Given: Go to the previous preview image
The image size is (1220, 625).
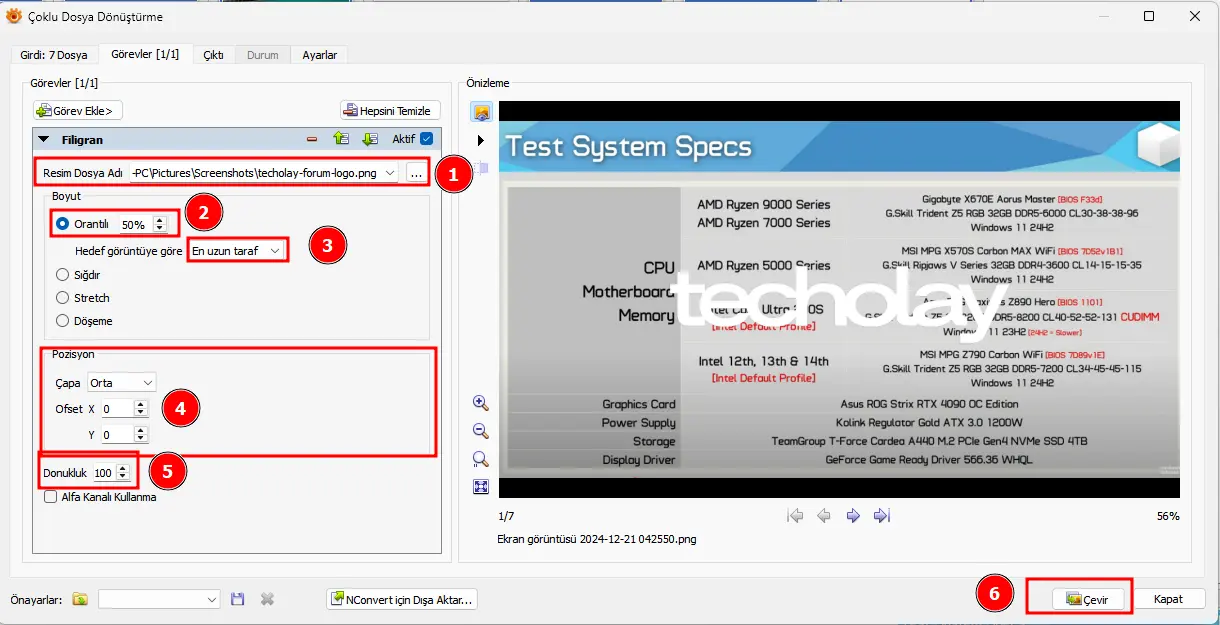Looking at the screenshot, I should point(824,516).
